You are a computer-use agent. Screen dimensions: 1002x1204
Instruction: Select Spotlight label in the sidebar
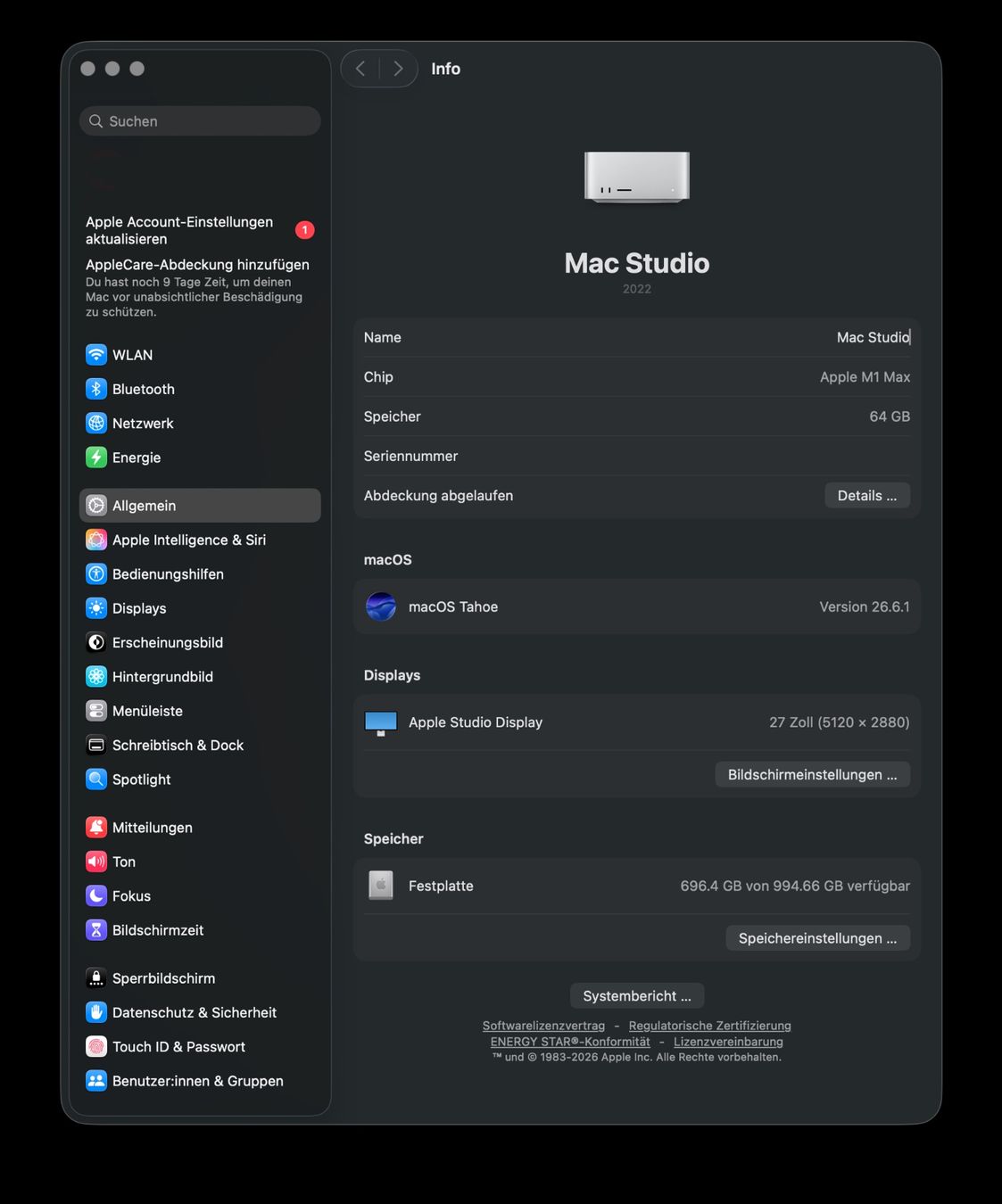pos(141,779)
